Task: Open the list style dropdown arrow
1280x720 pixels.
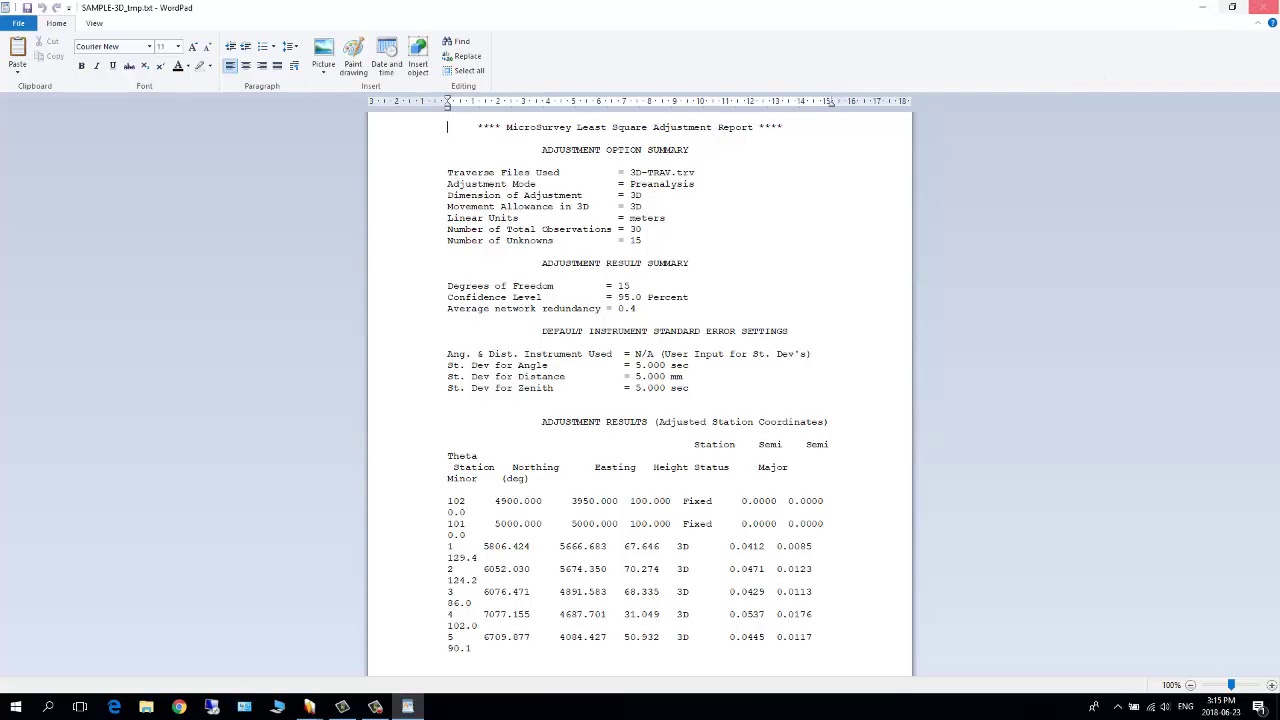Action: coord(273,46)
